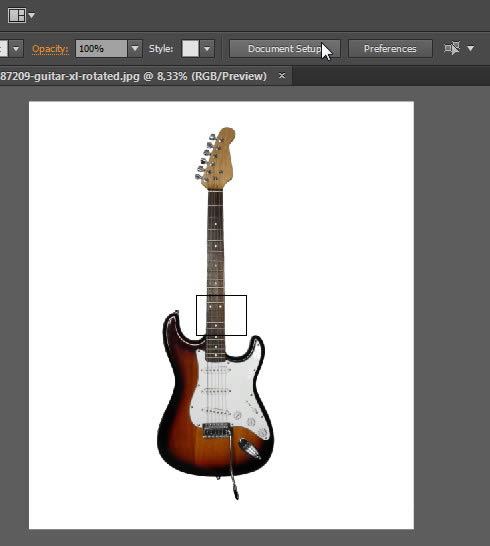Expand the Arrange Documents dropdown arrow

click(x=32, y=16)
